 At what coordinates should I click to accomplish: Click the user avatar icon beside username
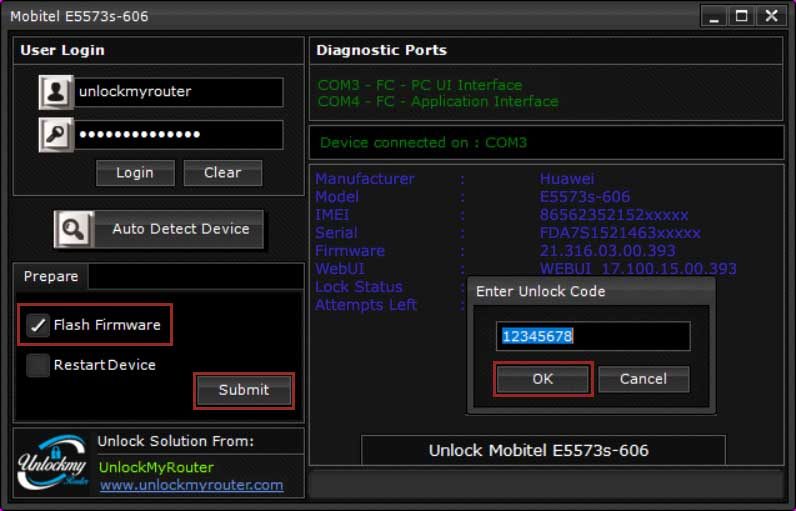pos(56,92)
